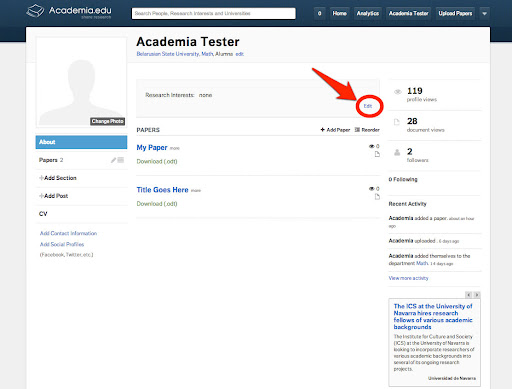Select the Papers sidebar section
512x389 pixels.
tap(51, 160)
